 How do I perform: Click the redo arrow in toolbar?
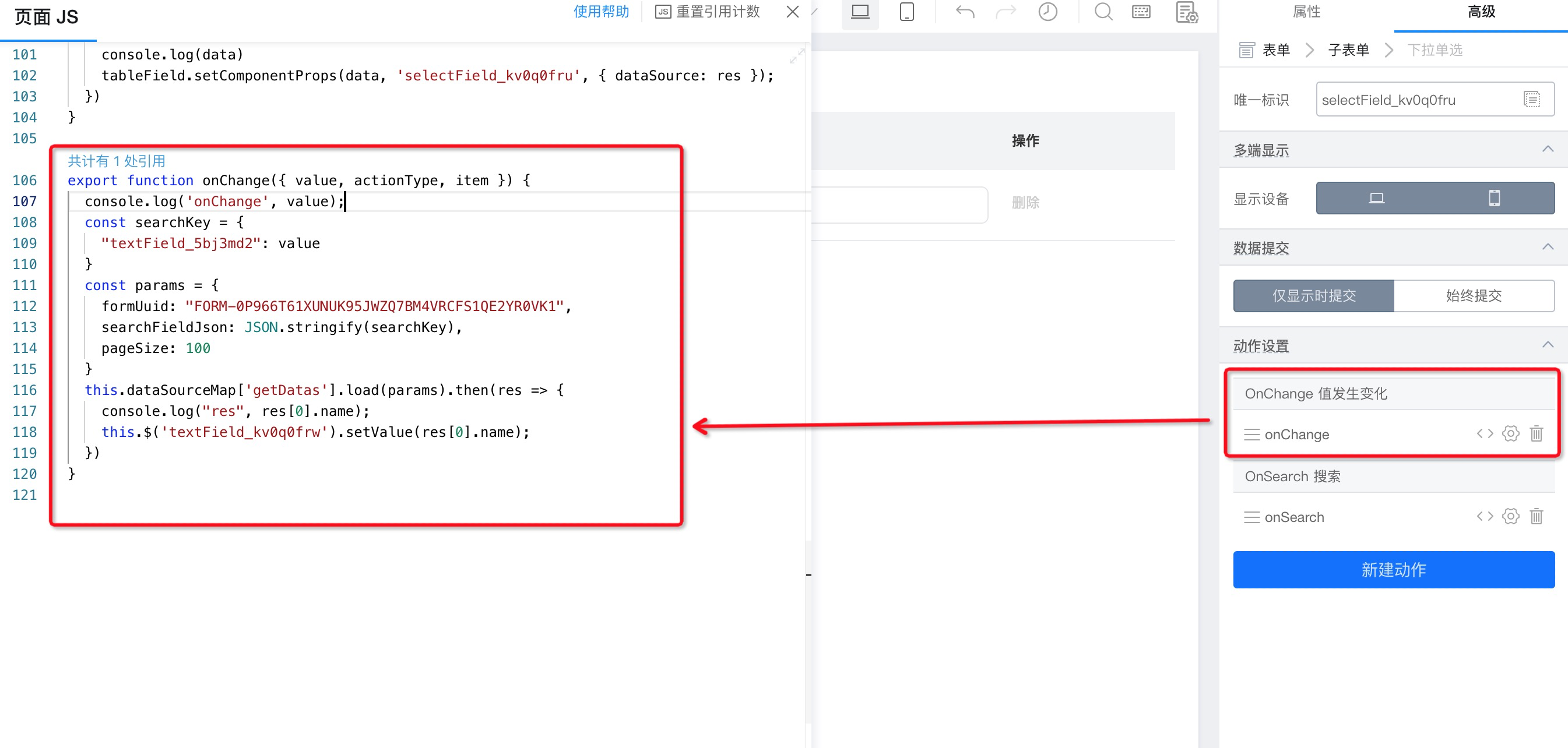coord(1006,12)
